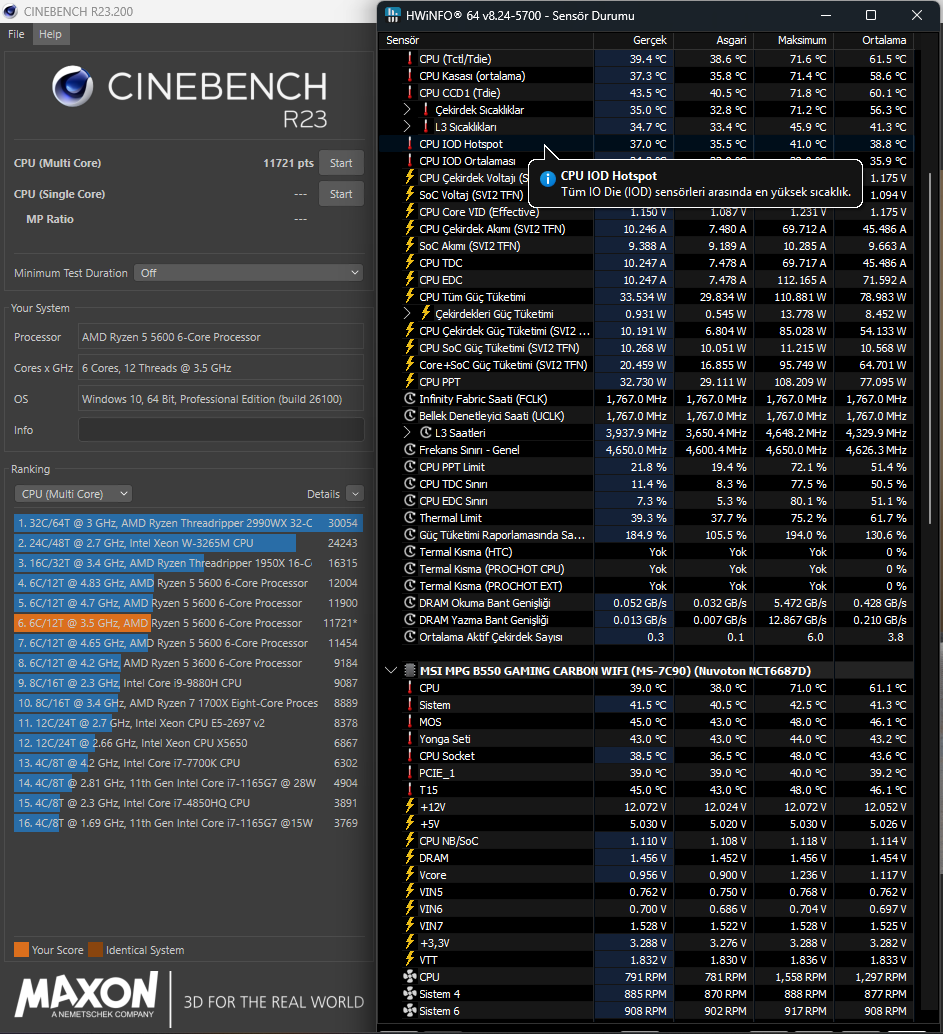Click the orange Your Score legend swatch
943x1034 pixels.
21,950
